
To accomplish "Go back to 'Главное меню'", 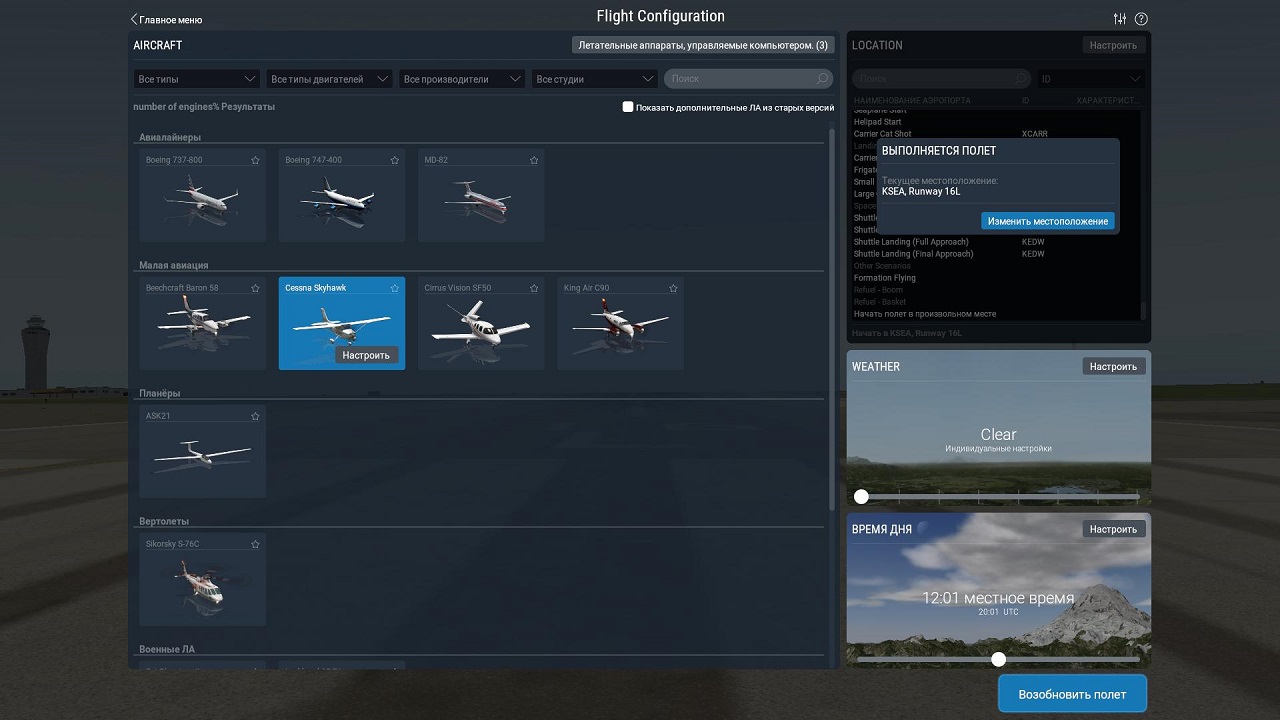I will coord(166,19).
